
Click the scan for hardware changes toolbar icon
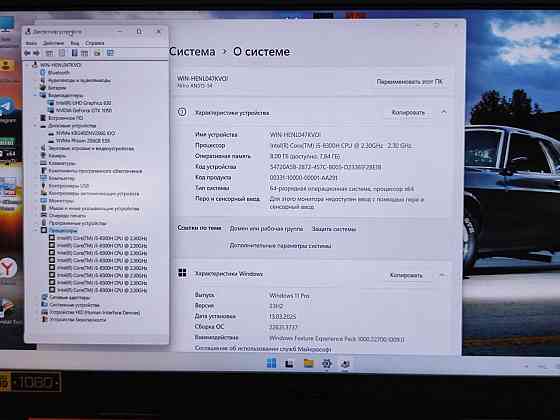(110, 53)
